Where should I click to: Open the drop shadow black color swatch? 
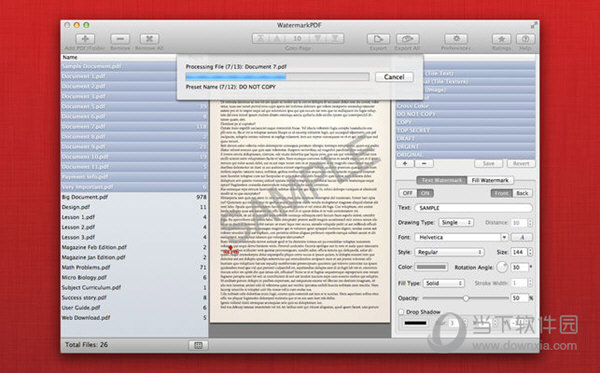[415, 323]
